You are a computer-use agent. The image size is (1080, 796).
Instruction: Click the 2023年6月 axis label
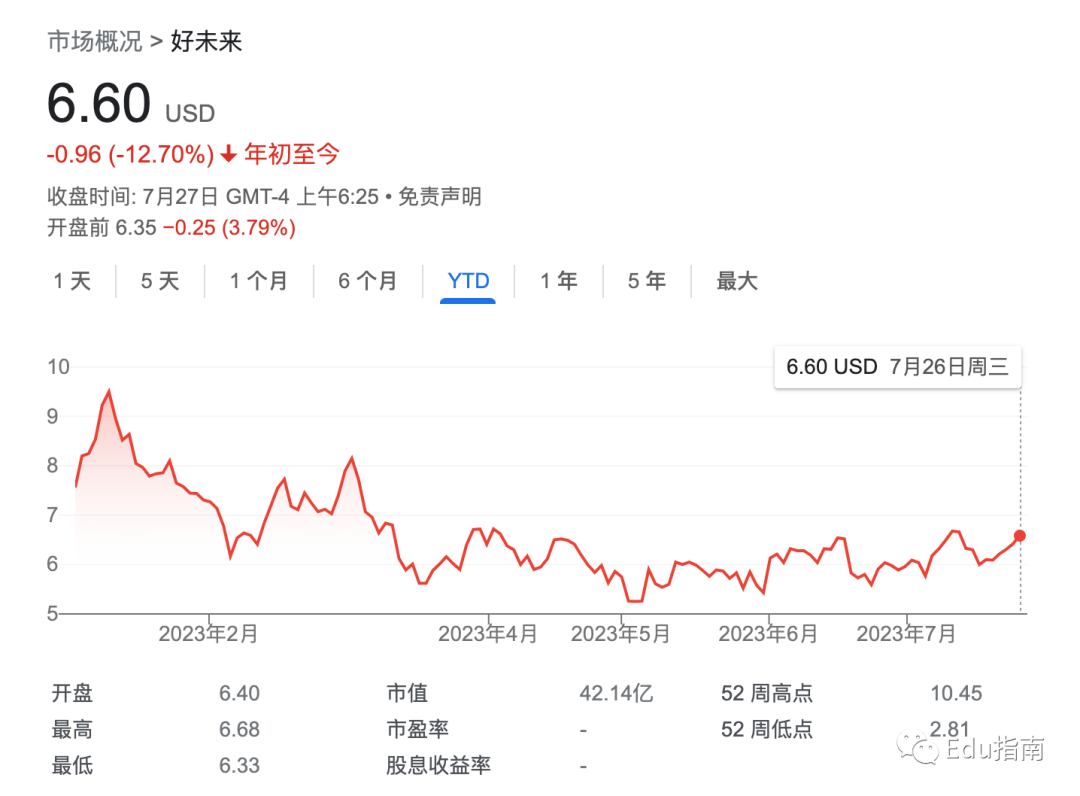pos(769,633)
